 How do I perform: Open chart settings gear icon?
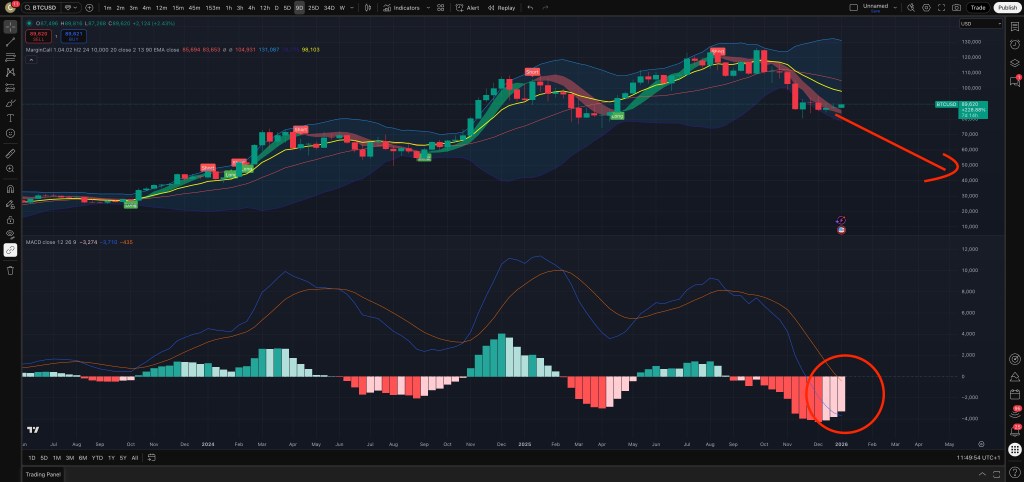click(x=924, y=7)
